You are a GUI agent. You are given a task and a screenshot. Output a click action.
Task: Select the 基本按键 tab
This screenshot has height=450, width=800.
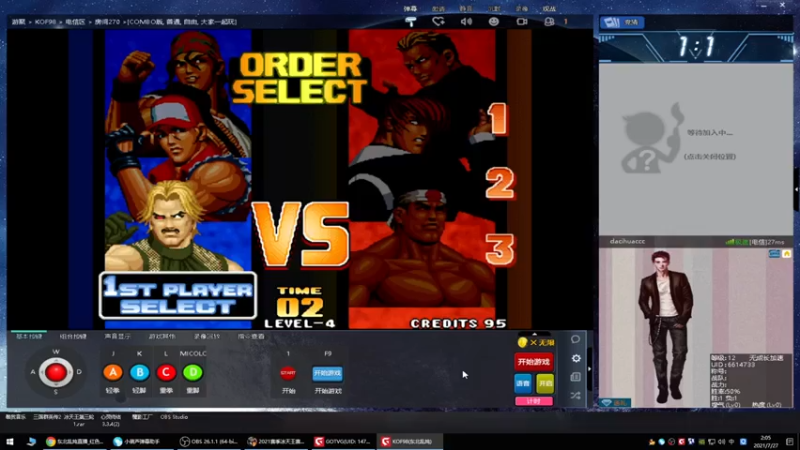coord(29,336)
